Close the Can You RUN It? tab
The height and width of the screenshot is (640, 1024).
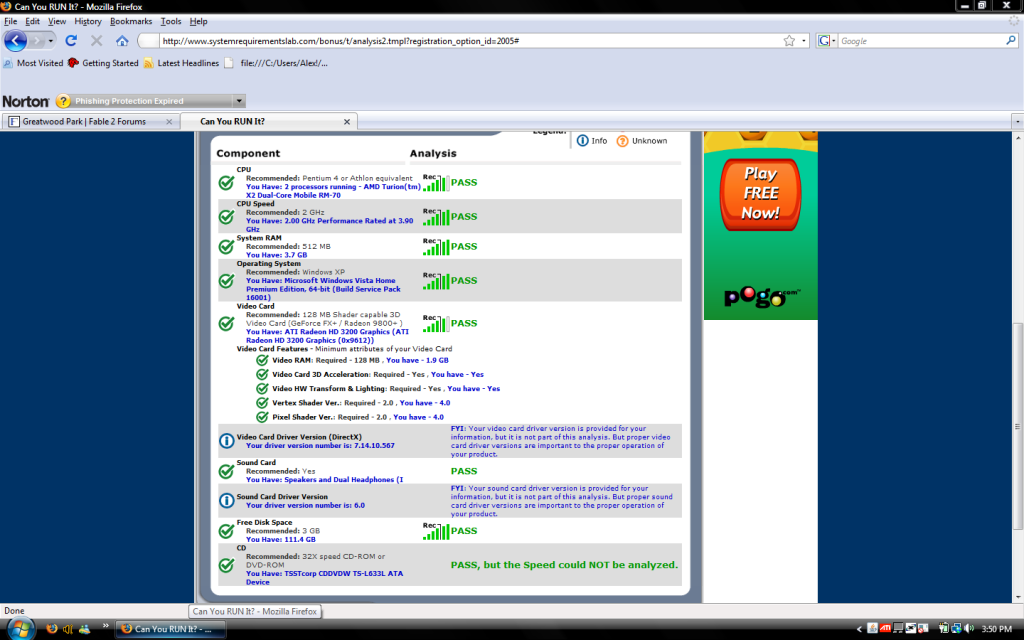[347, 121]
